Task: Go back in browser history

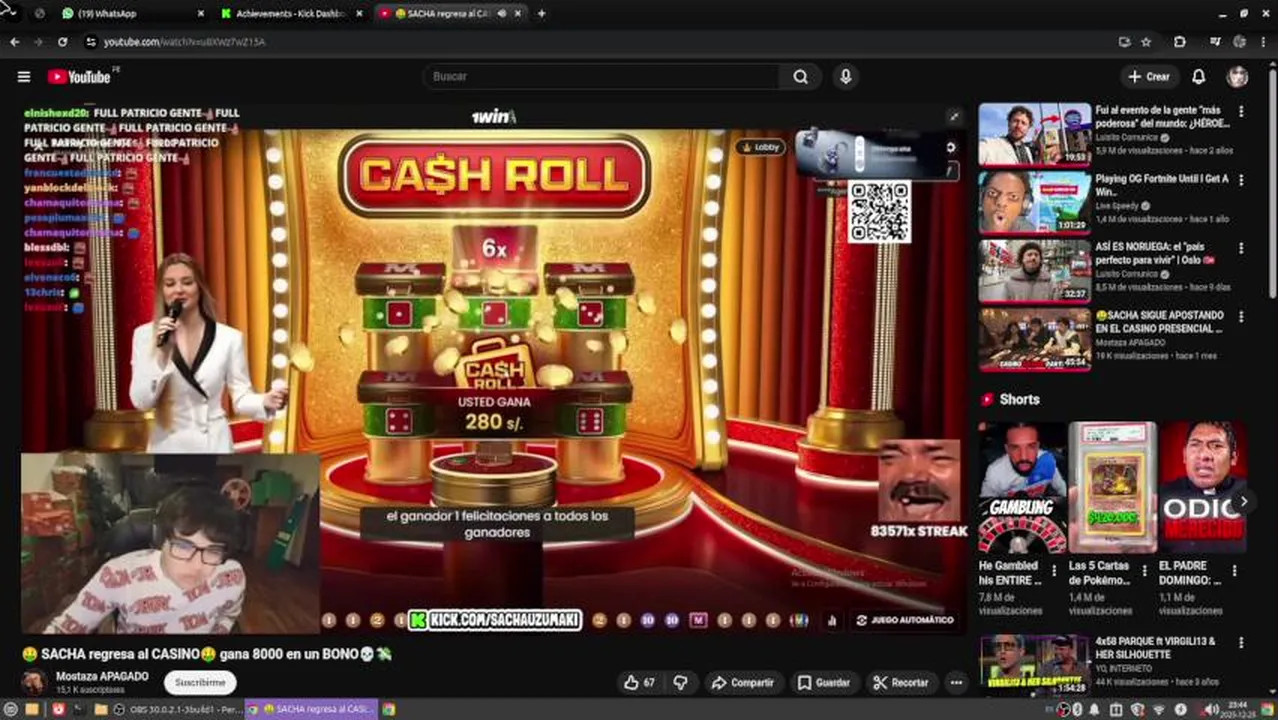Action: [x=14, y=42]
